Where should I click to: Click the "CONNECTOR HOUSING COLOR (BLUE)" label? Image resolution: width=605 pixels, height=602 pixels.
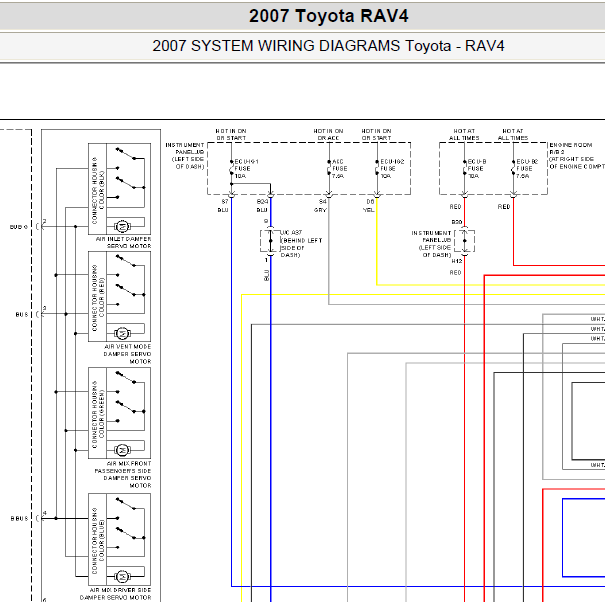pos(98,541)
